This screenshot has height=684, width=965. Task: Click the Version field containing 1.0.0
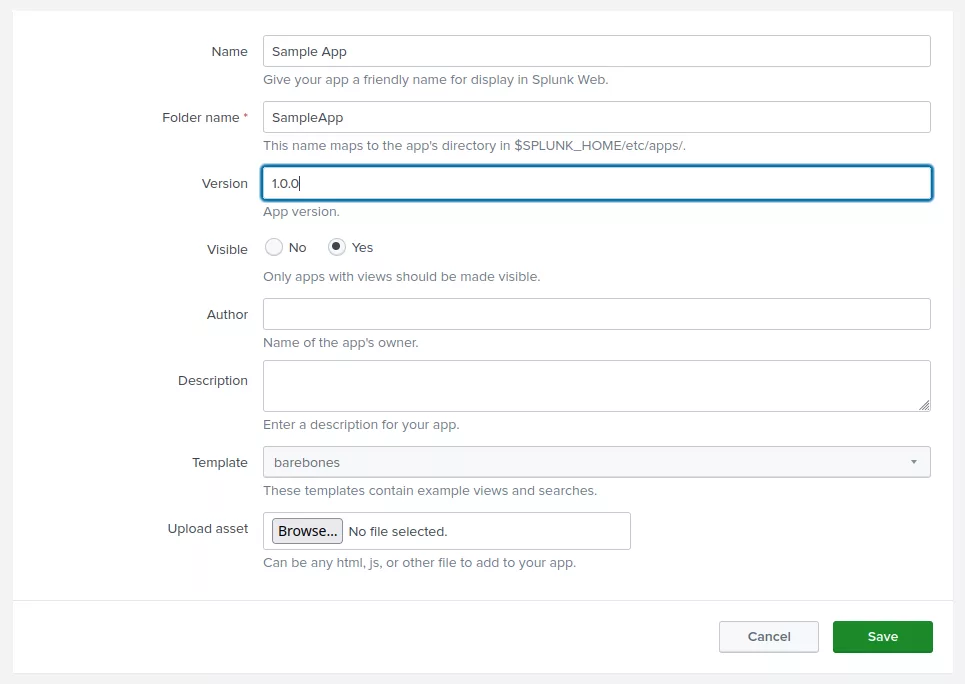tap(596, 183)
